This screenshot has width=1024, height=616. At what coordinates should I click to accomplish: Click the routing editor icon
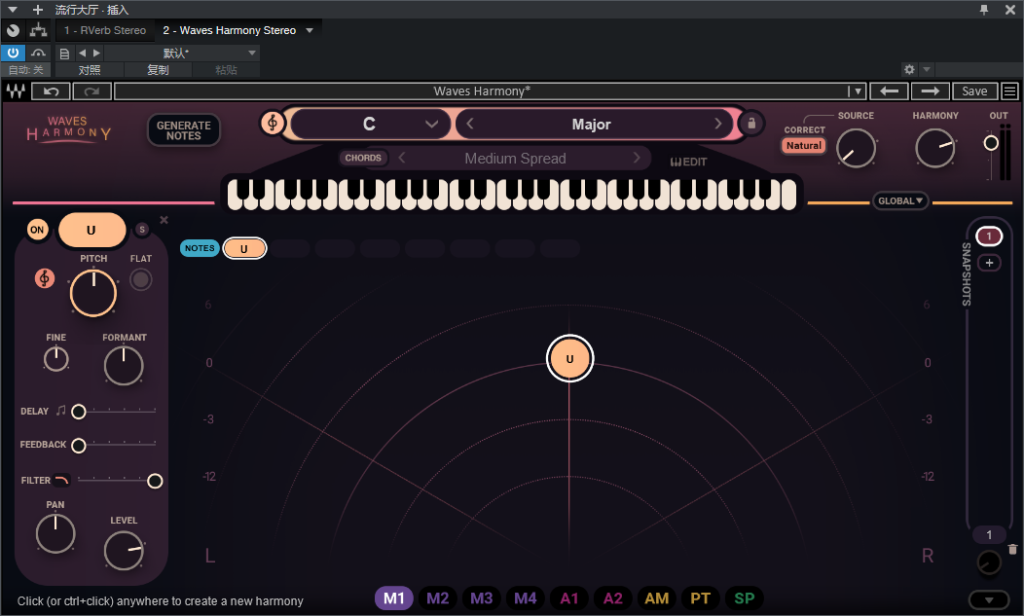(39, 30)
